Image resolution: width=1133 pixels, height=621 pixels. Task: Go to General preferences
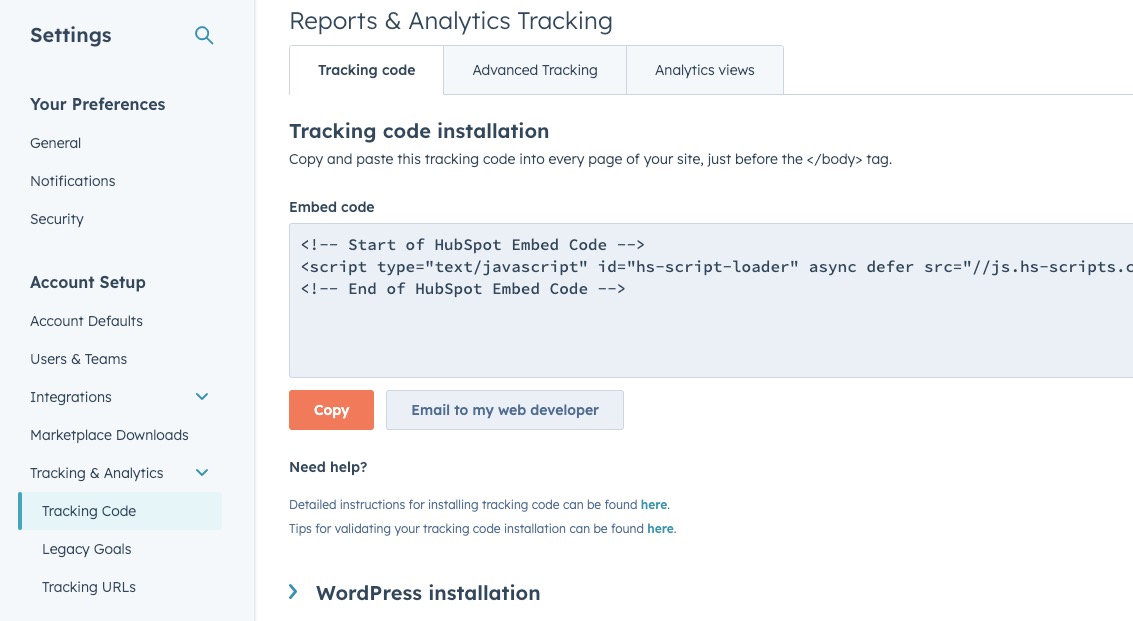coord(56,143)
